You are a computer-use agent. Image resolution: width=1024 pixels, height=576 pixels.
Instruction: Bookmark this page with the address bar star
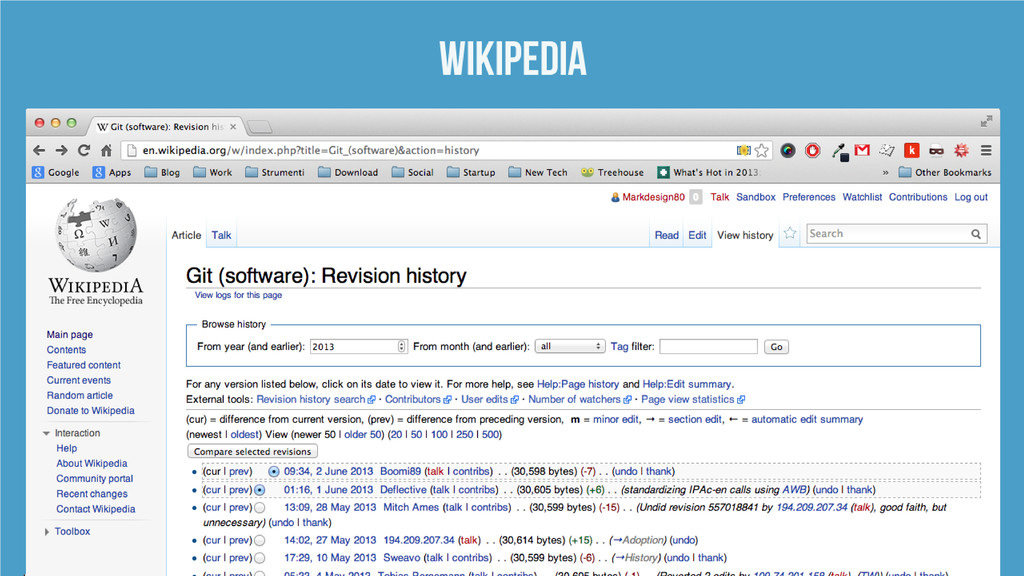[761, 150]
